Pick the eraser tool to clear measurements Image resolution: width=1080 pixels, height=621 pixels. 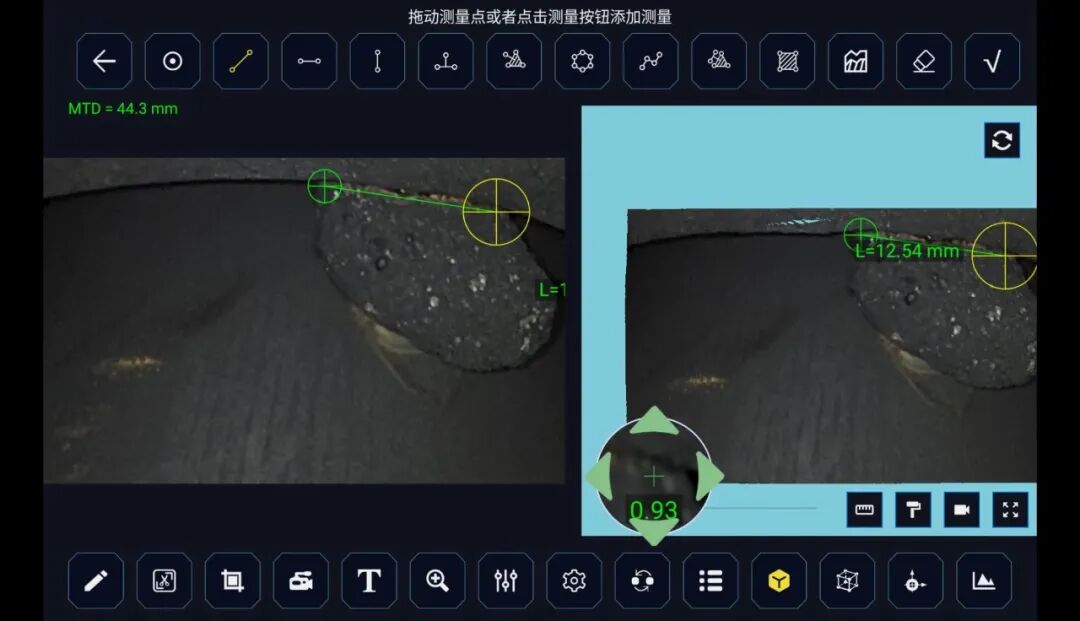[924, 61]
